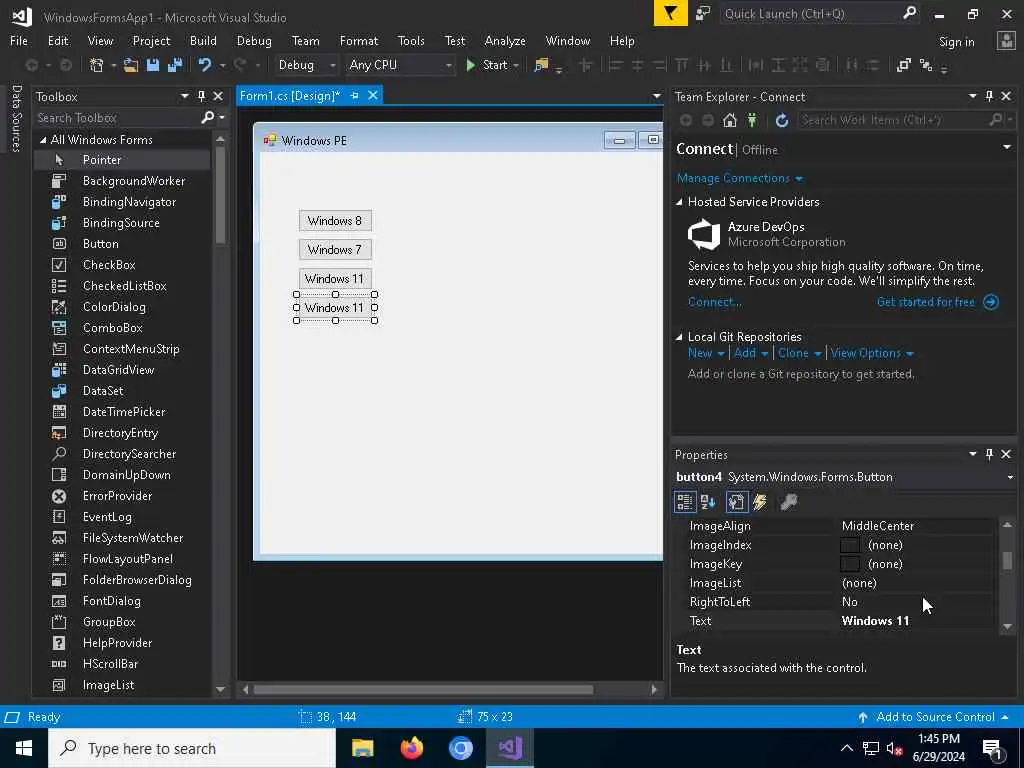This screenshot has width=1024, height=768.
Task: Click Add to Source Control in the status bar
Action: tap(933, 717)
